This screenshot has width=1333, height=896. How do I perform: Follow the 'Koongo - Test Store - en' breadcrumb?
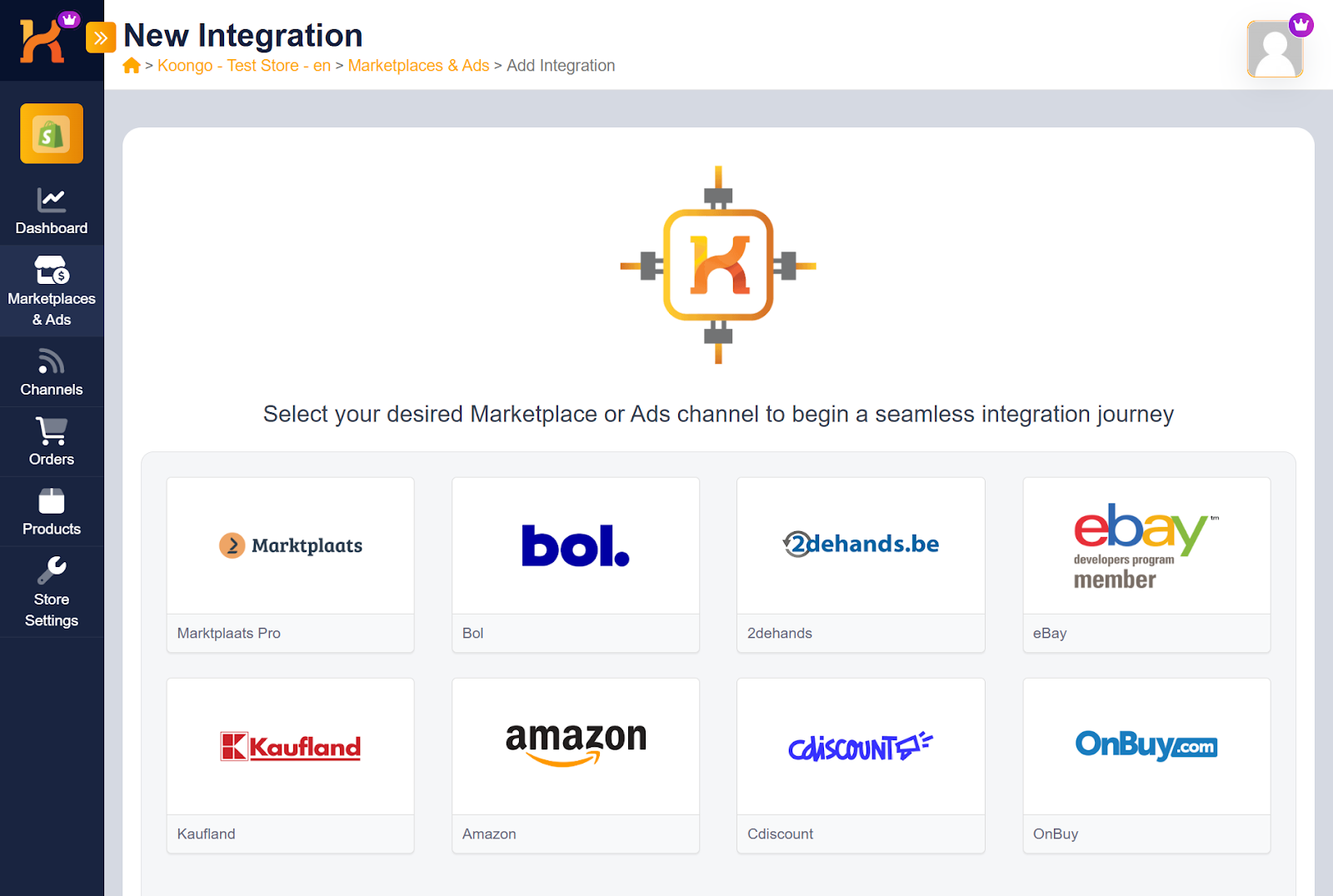[244, 66]
